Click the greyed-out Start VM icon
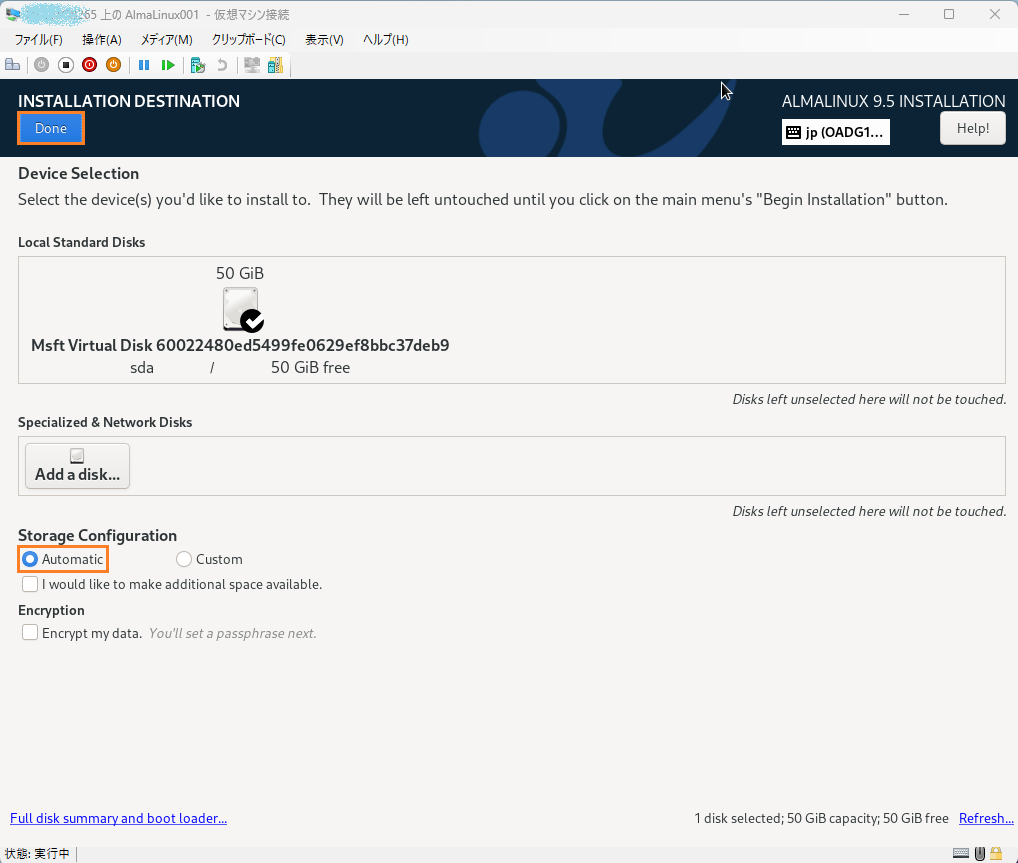1018x863 pixels. click(42, 65)
